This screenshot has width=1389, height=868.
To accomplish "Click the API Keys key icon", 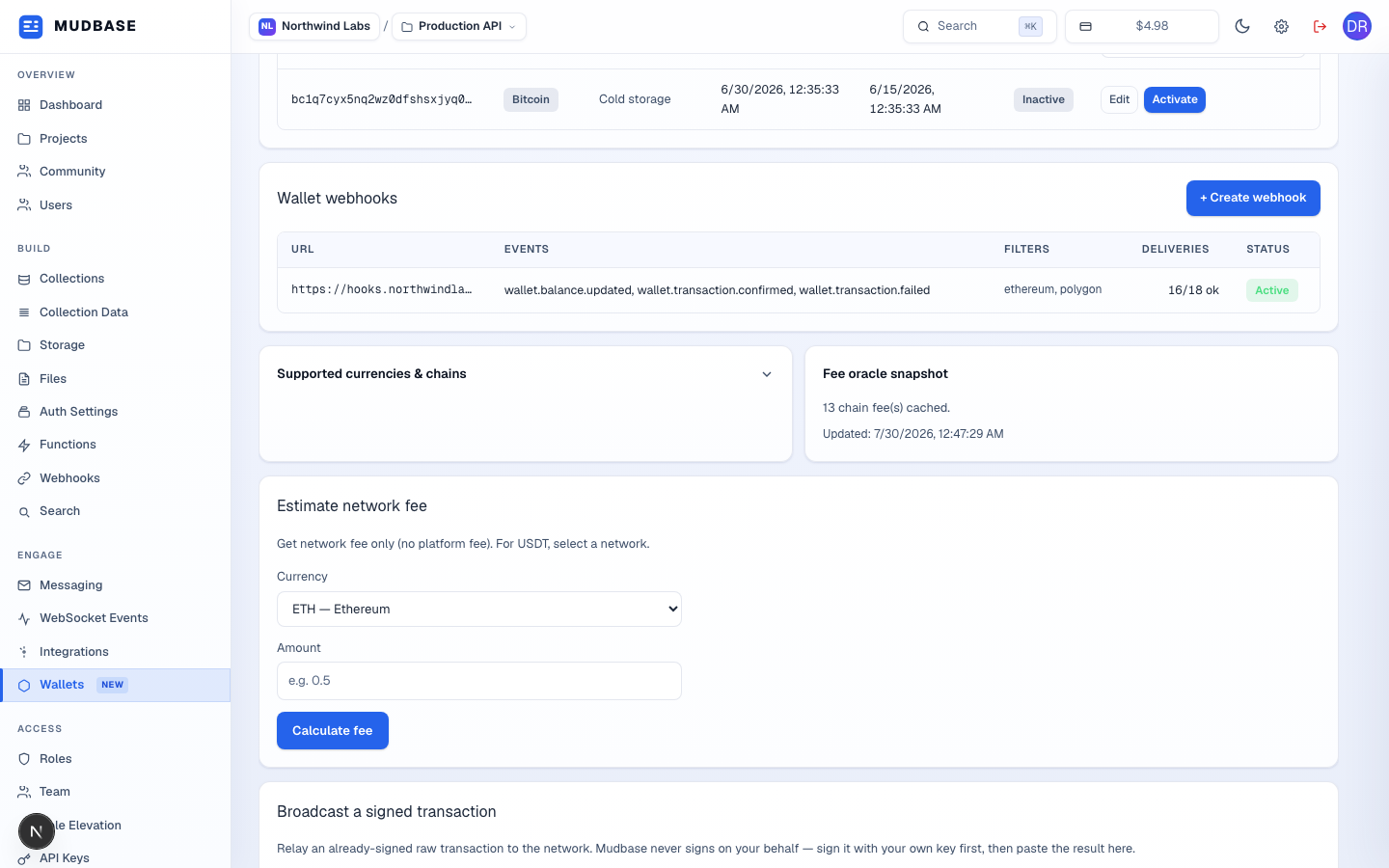I will click(24, 858).
